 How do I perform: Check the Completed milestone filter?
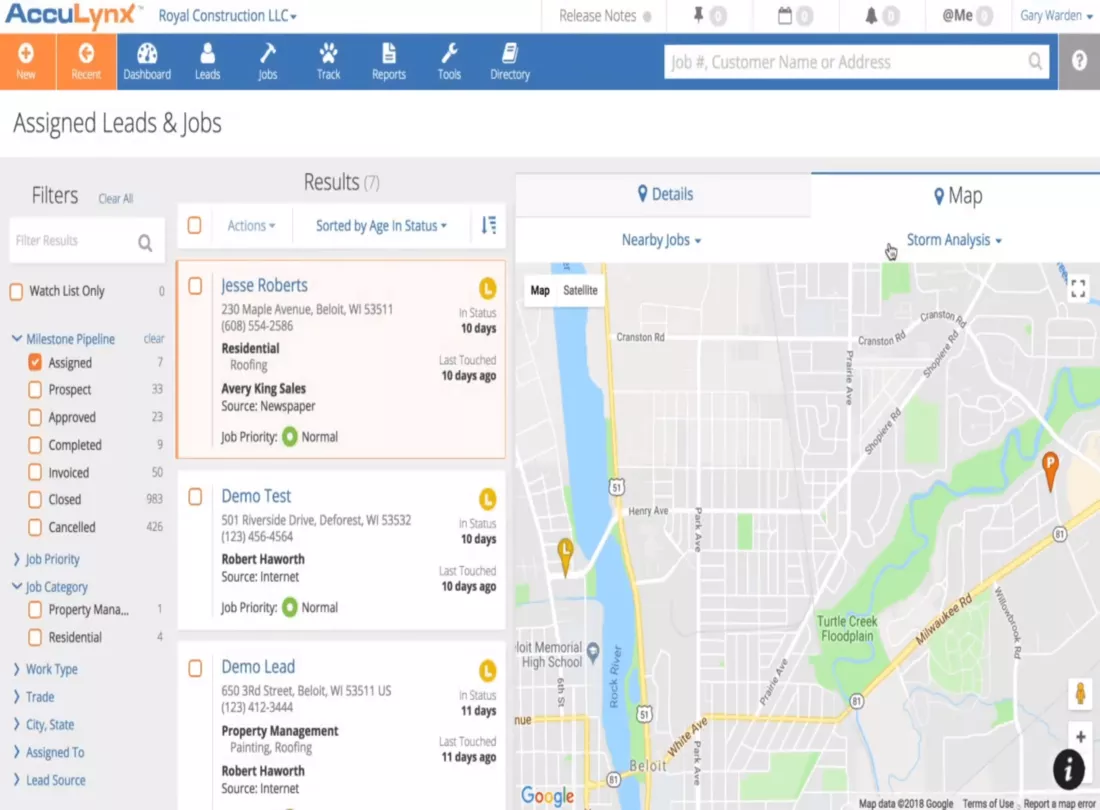tap(35, 445)
